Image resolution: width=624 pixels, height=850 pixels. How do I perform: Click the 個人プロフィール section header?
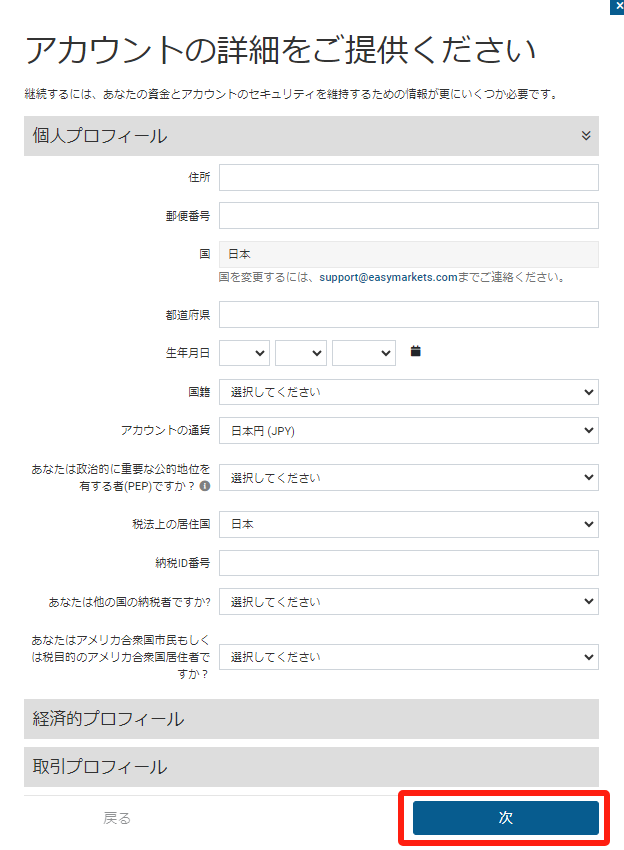[x=311, y=136]
